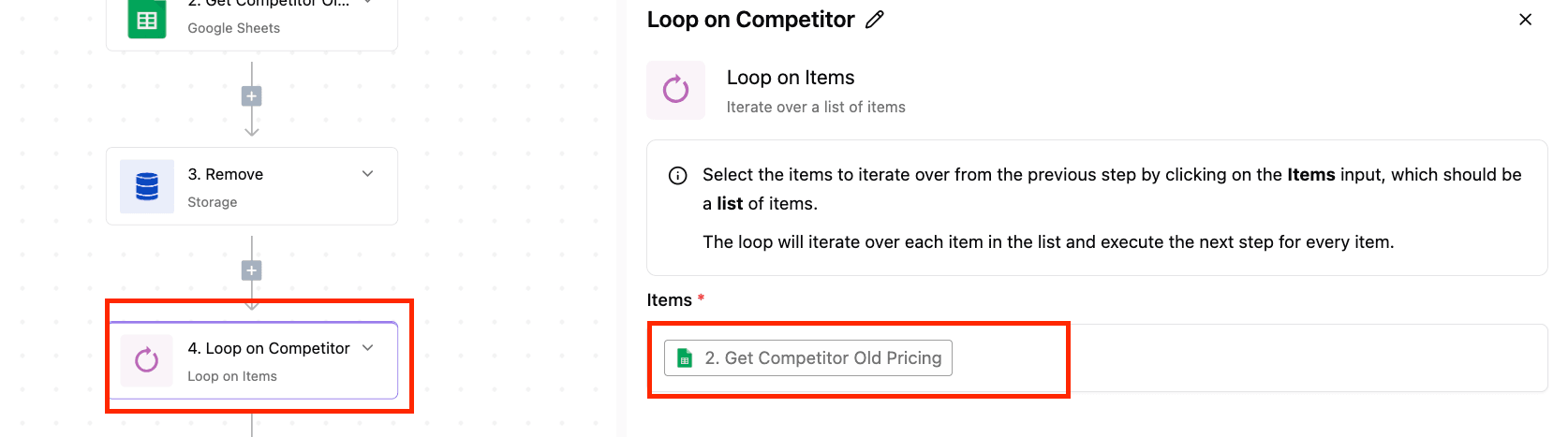Edit the step name using the pencil icon
Image resolution: width=1568 pixels, height=437 pixels.
click(x=875, y=20)
